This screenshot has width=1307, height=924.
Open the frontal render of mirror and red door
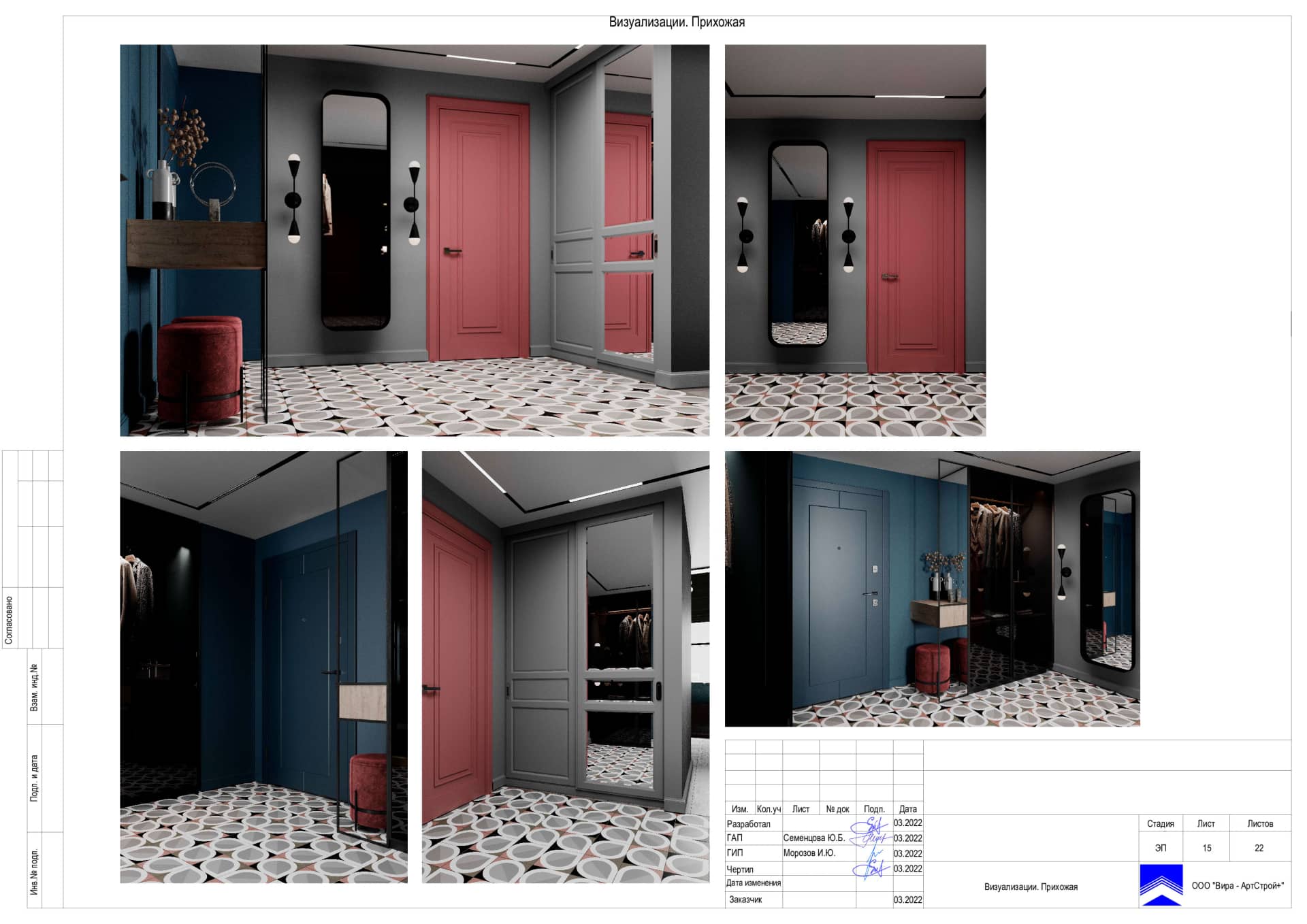(x=855, y=240)
